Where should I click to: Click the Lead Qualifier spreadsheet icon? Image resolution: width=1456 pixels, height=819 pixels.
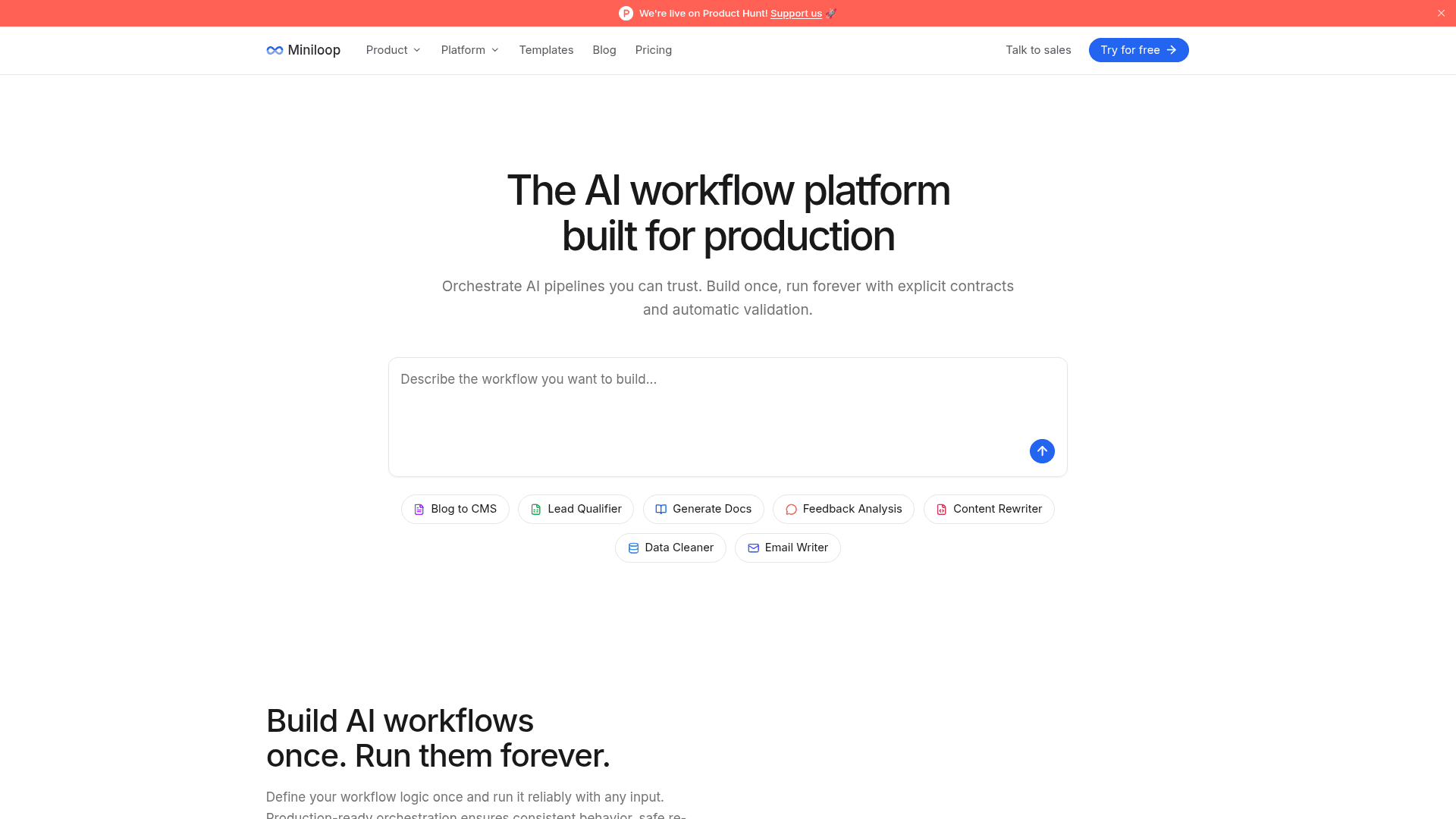coord(536,510)
